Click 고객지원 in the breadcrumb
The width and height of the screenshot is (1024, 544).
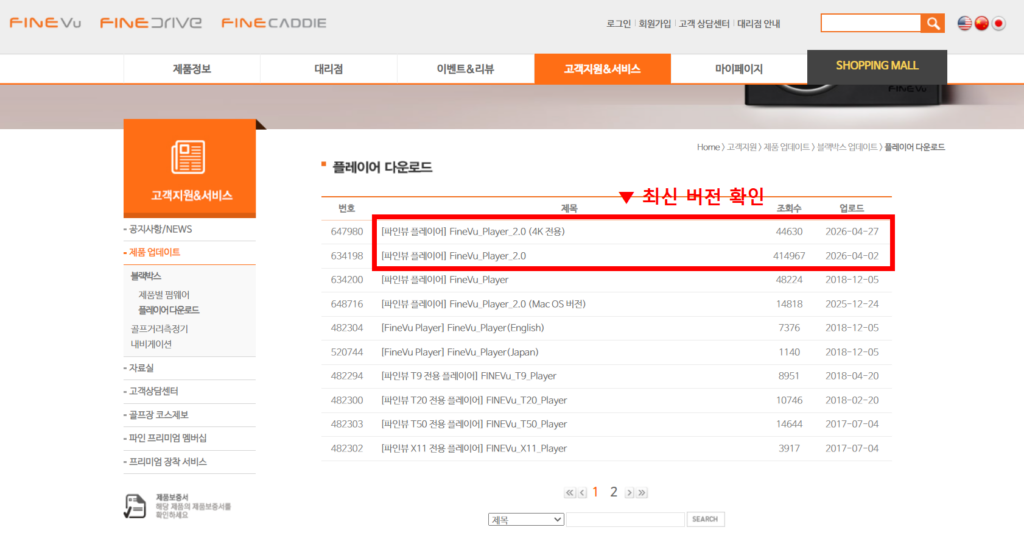pyautogui.click(x=741, y=148)
